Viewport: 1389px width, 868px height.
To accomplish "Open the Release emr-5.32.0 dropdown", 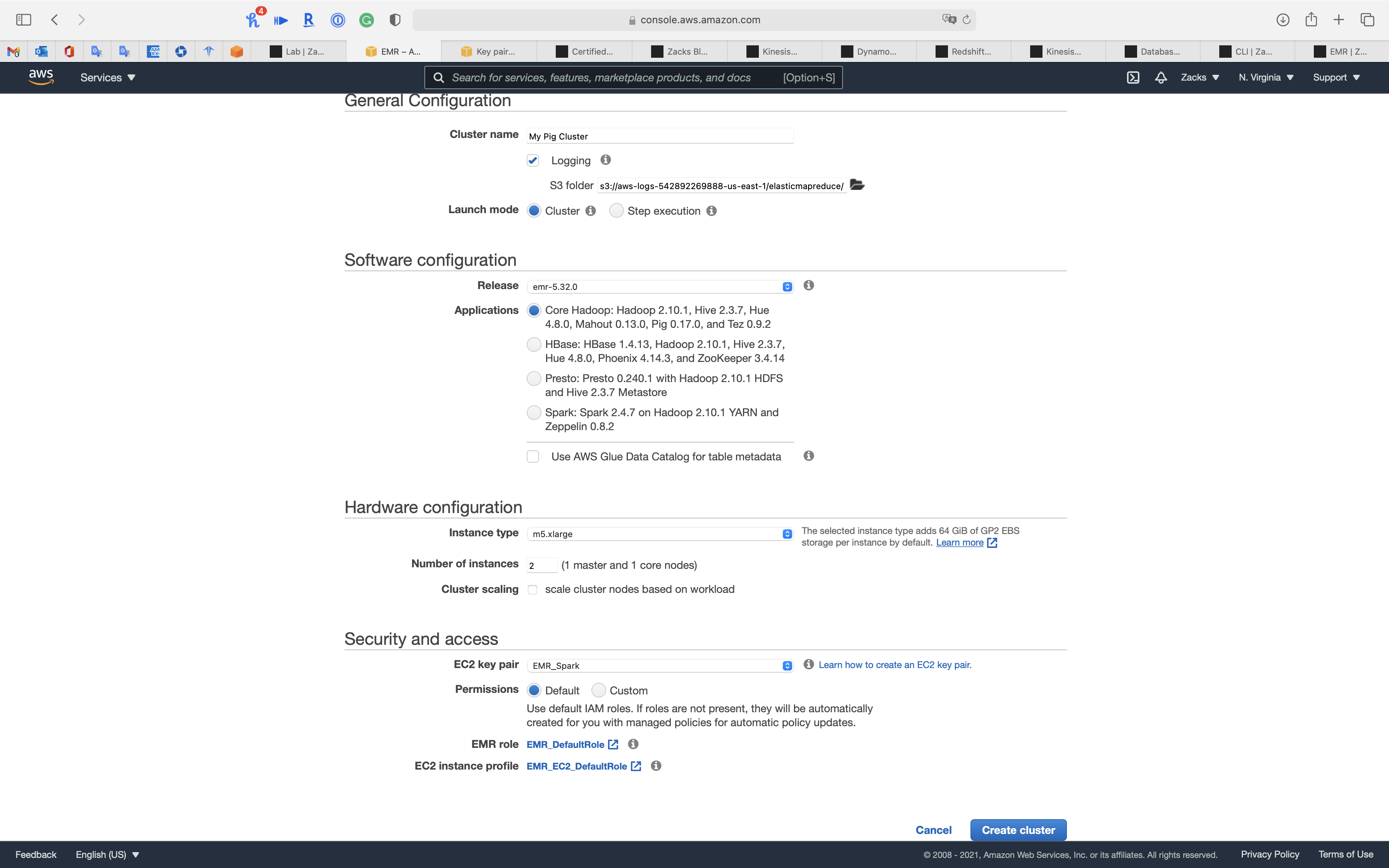I will 660,286.
